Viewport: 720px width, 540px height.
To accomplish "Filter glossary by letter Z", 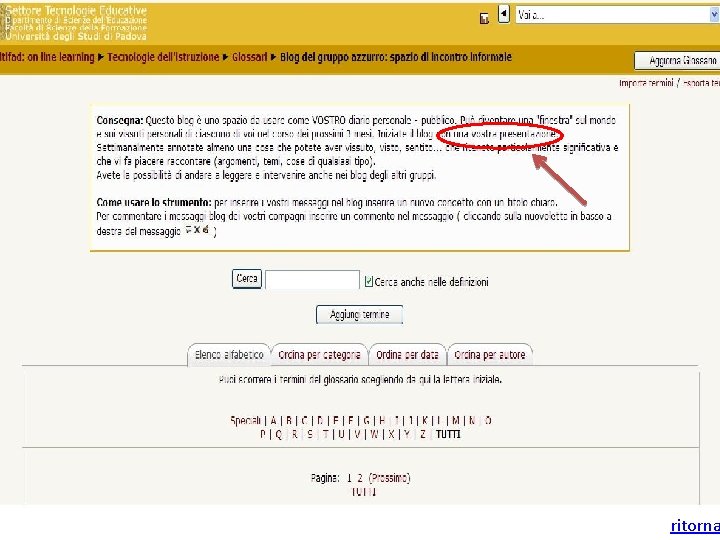I will pyautogui.click(x=422, y=434).
